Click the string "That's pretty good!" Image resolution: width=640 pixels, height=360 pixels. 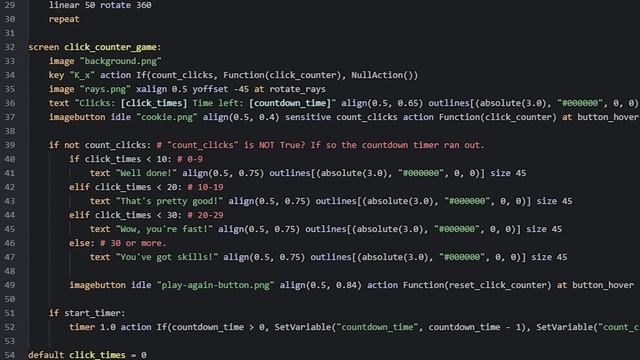(x=169, y=201)
